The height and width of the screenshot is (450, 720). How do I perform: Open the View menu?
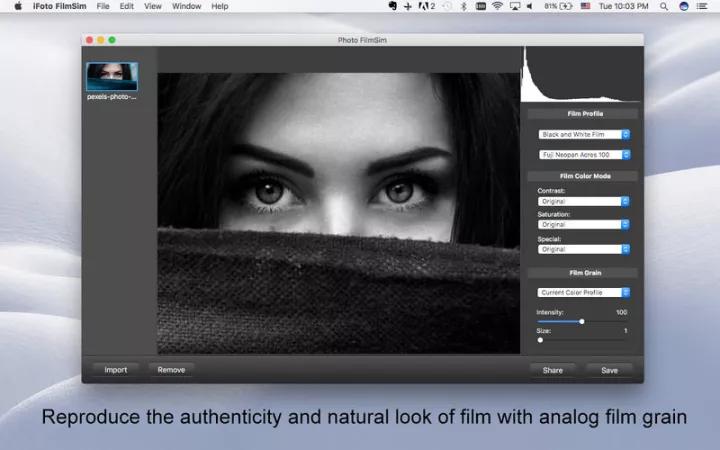point(153,6)
